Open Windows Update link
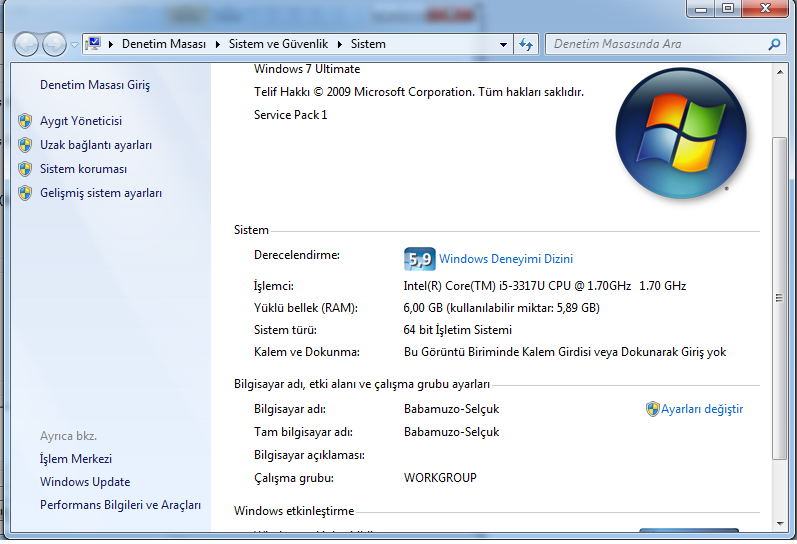This screenshot has height=544, width=797. [x=85, y=482]
